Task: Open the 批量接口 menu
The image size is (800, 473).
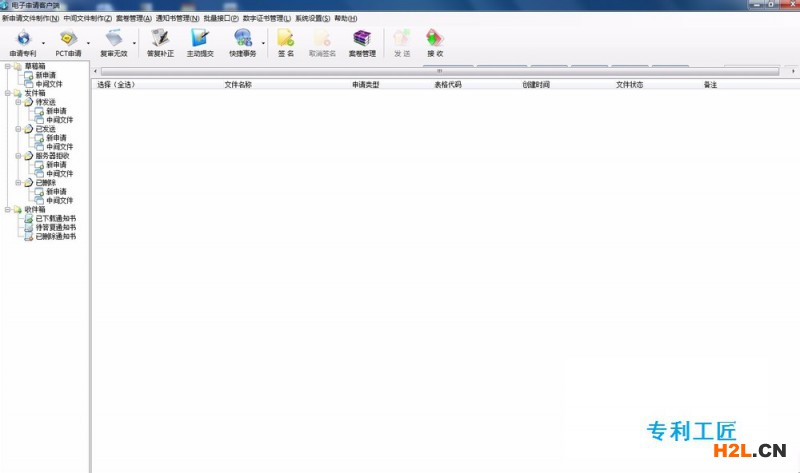Action: [221, 18]
